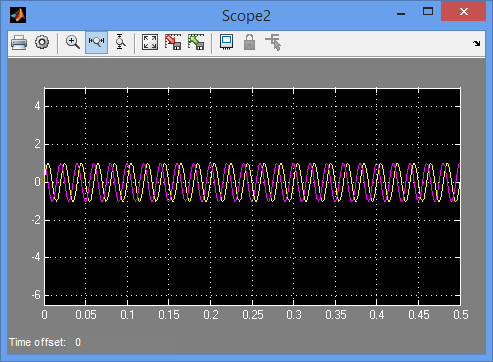Click the Print icon in the toolbar
Viewport: 493px width, 362px height.
pyautogui.click(x=19, y=43)
